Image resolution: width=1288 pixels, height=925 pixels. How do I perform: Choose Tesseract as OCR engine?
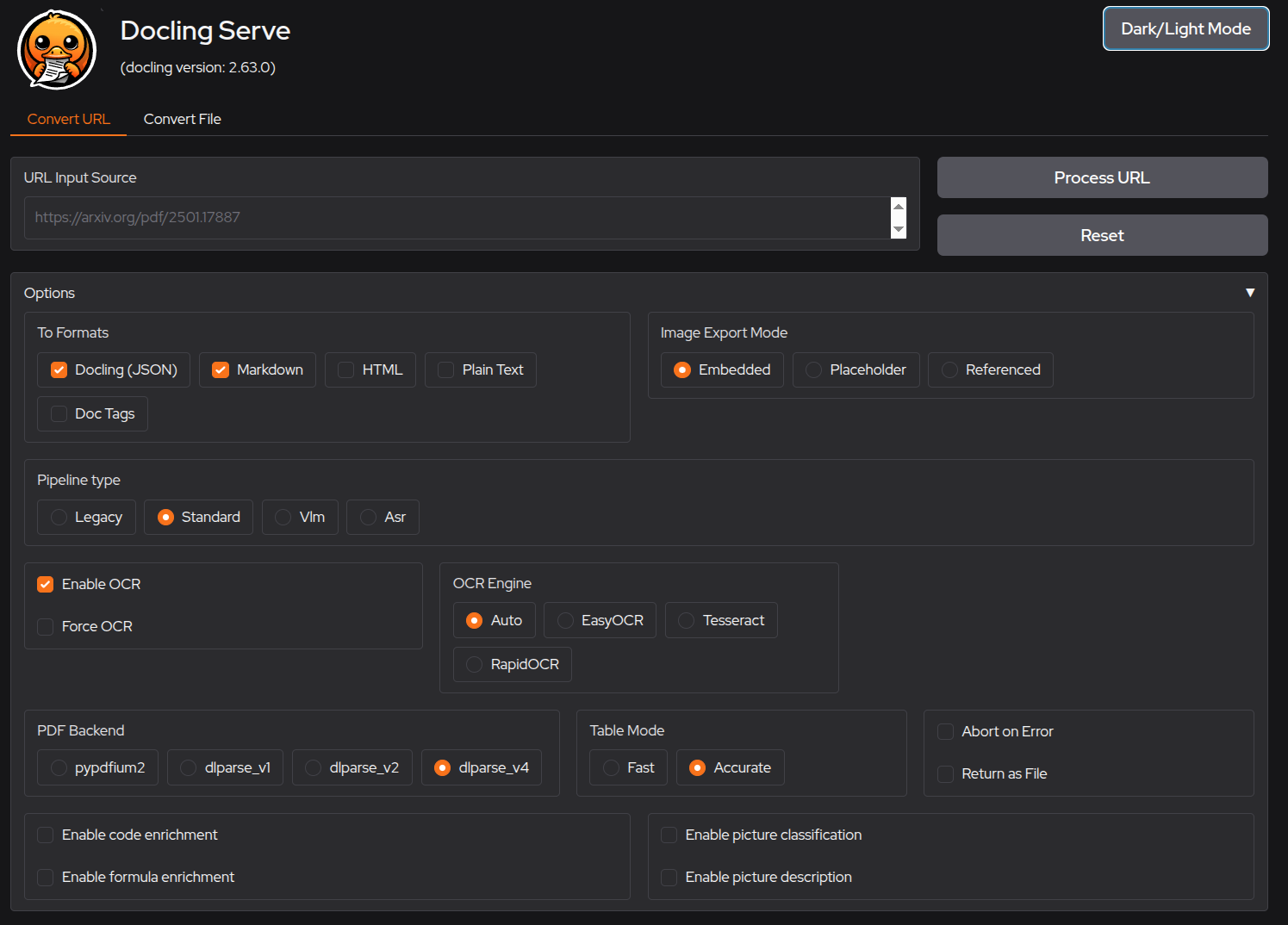pyautogui.click(x=687, y=620)
